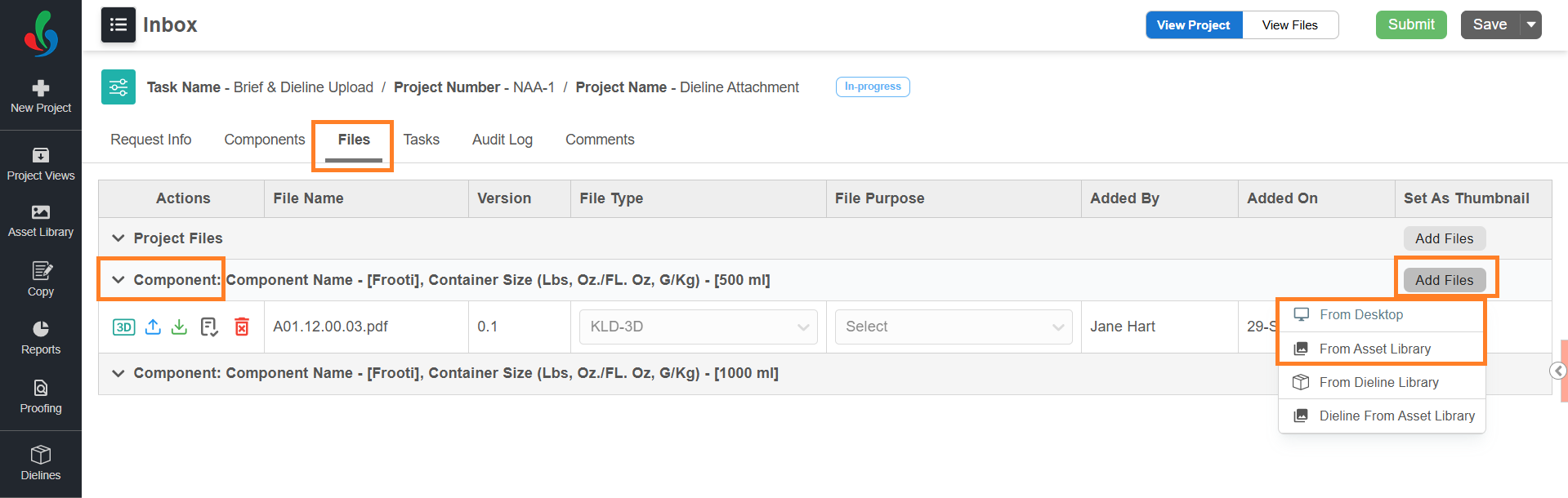Open the File Purpose Select dropdown
1568x498 pixels.
953,327
